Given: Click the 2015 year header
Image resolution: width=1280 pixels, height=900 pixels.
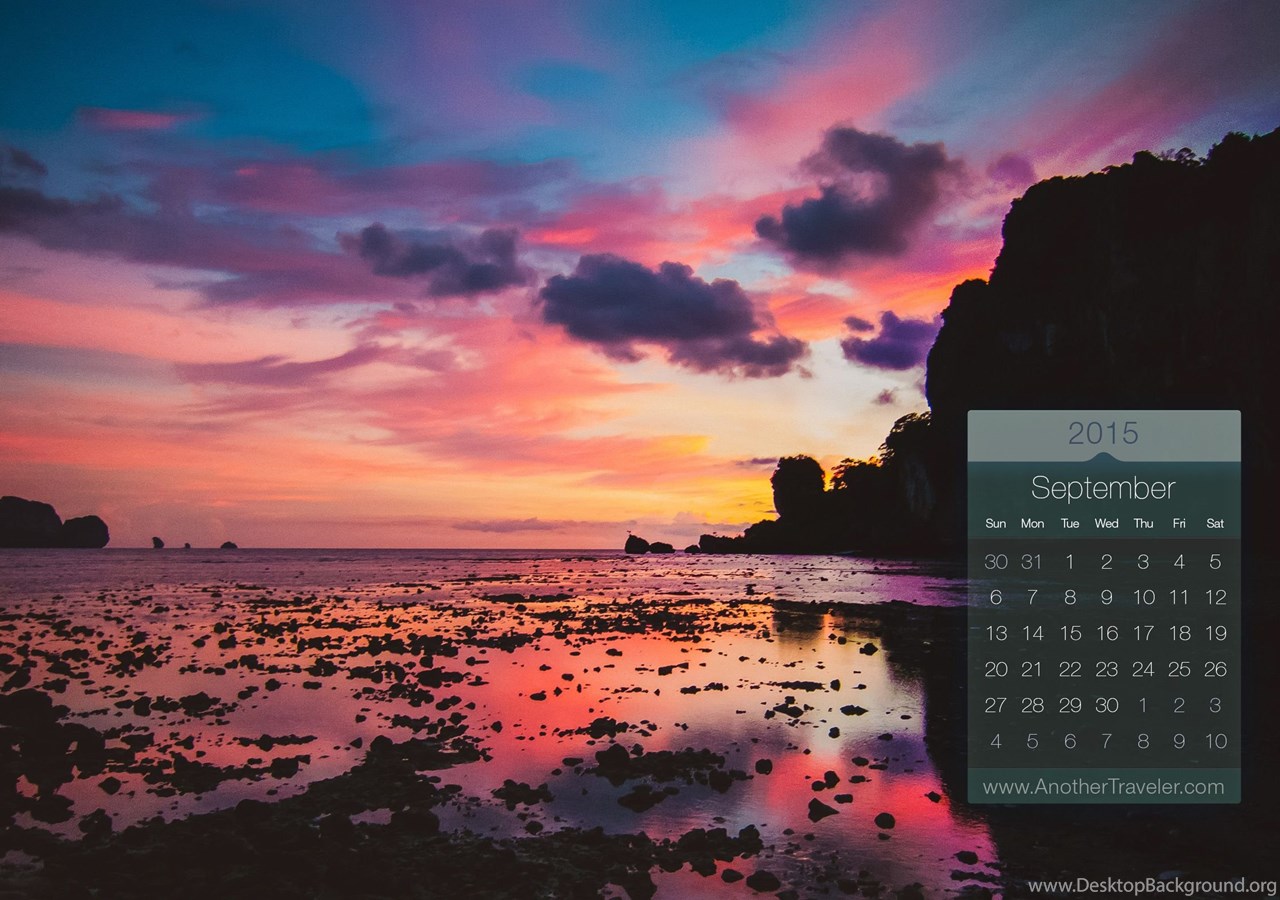Looking at the screenshot, I should (x=1103, y=433).
